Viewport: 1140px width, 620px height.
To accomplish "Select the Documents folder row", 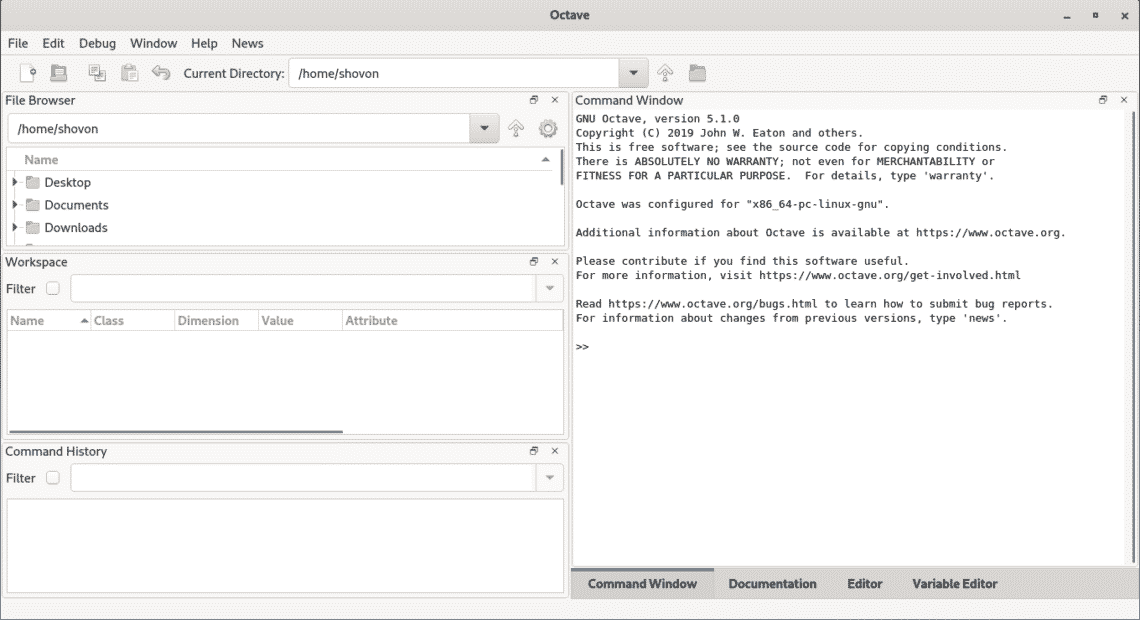I will coord(284,205).
